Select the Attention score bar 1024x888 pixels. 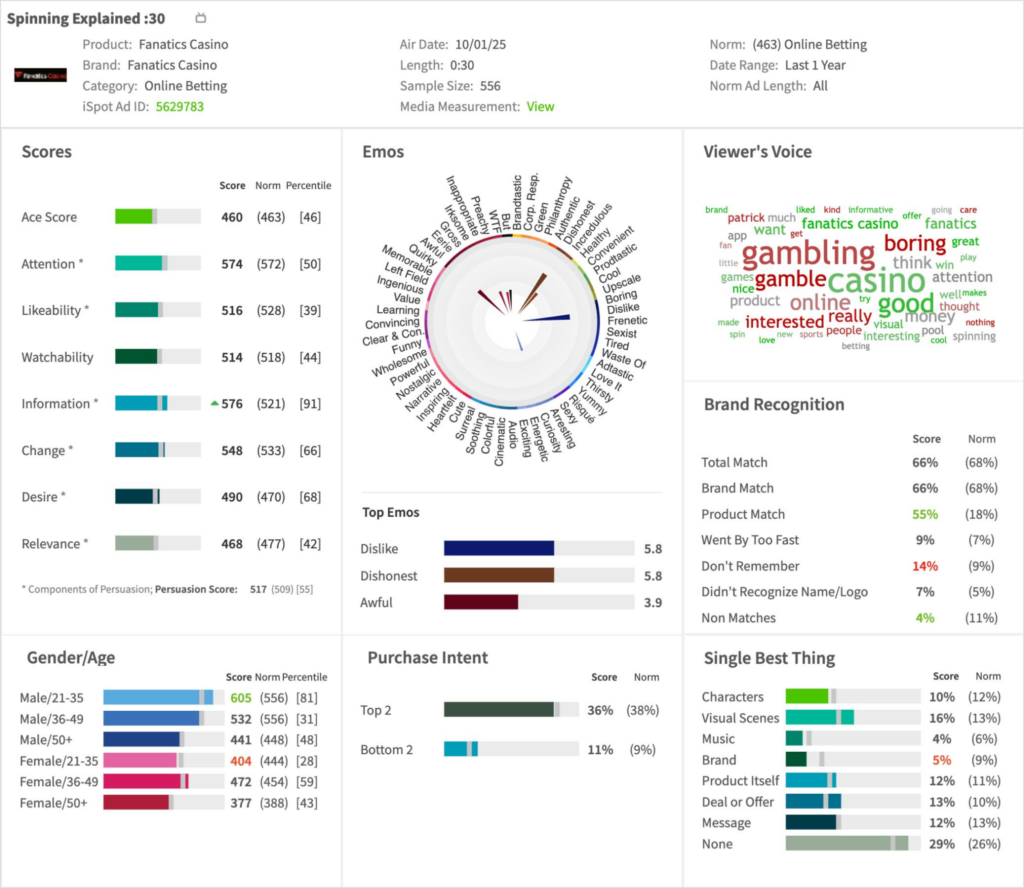pos(139,264)
